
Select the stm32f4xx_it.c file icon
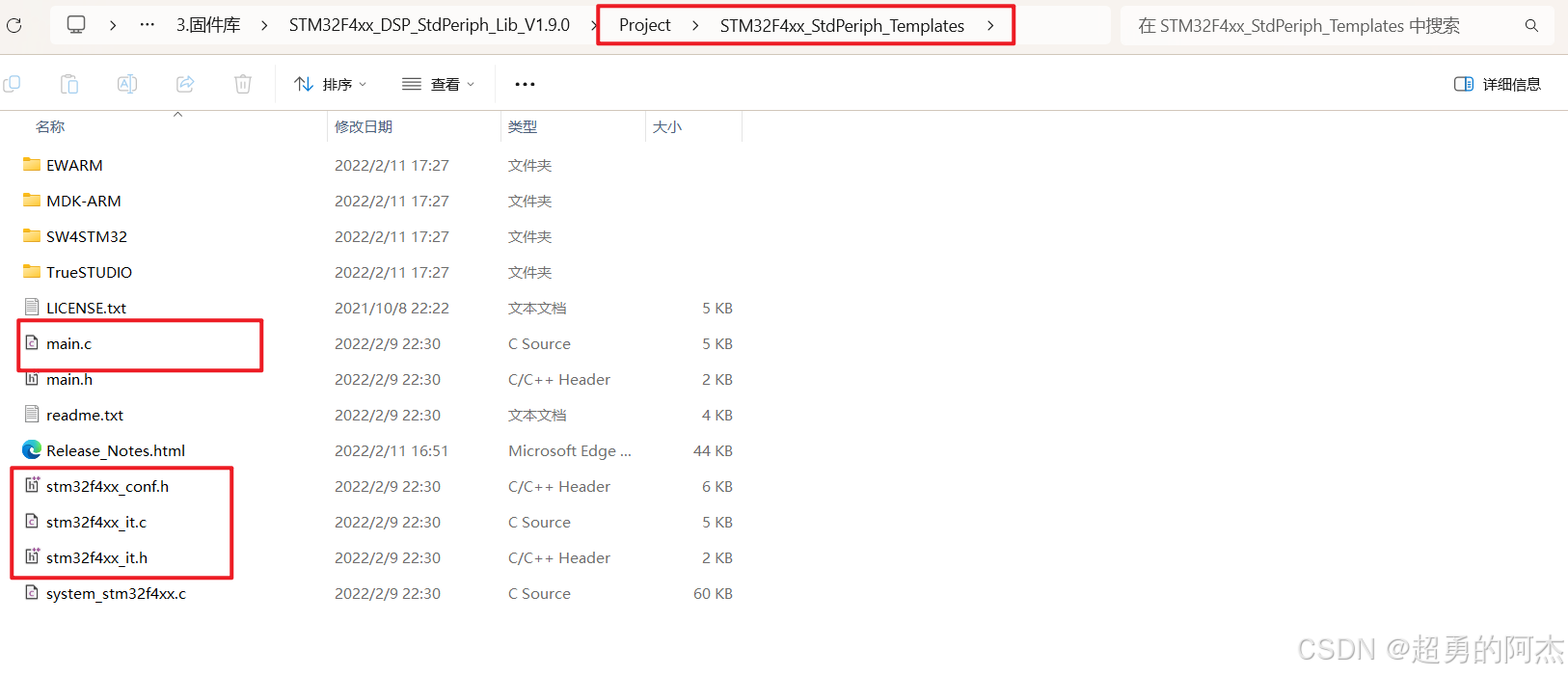coord(32,522)
